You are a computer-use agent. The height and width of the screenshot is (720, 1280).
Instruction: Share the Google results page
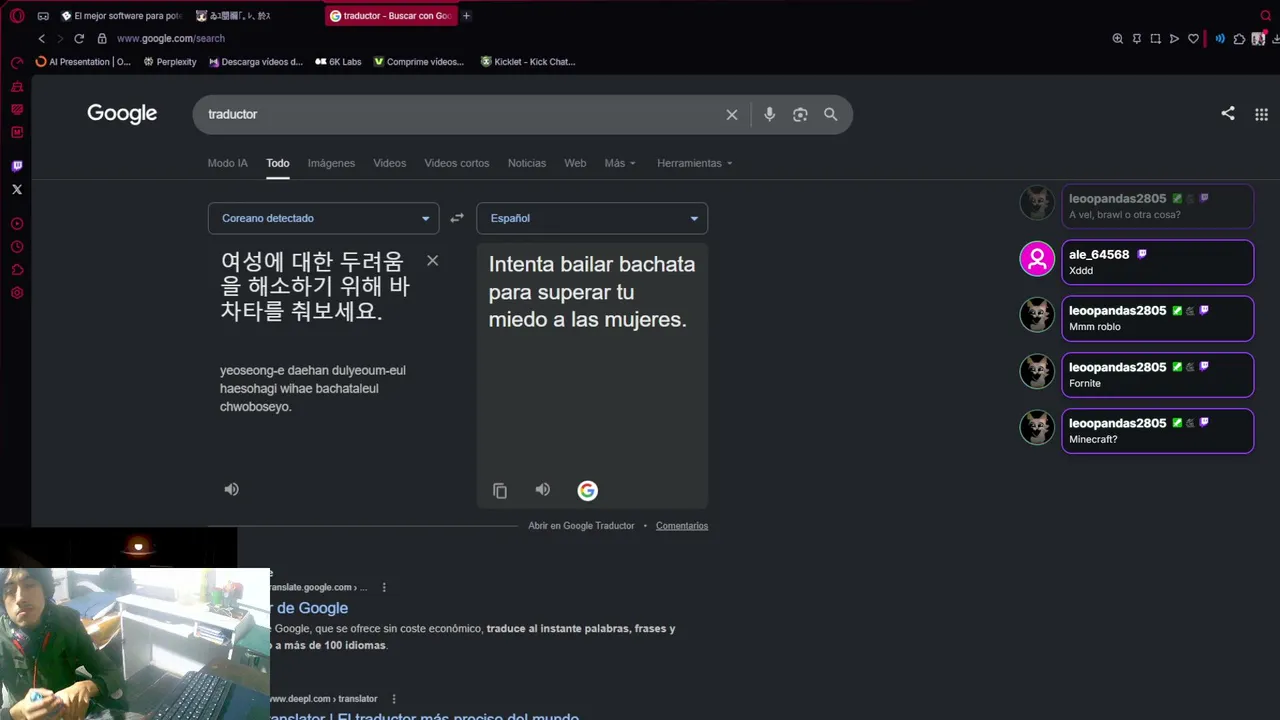1228,114
